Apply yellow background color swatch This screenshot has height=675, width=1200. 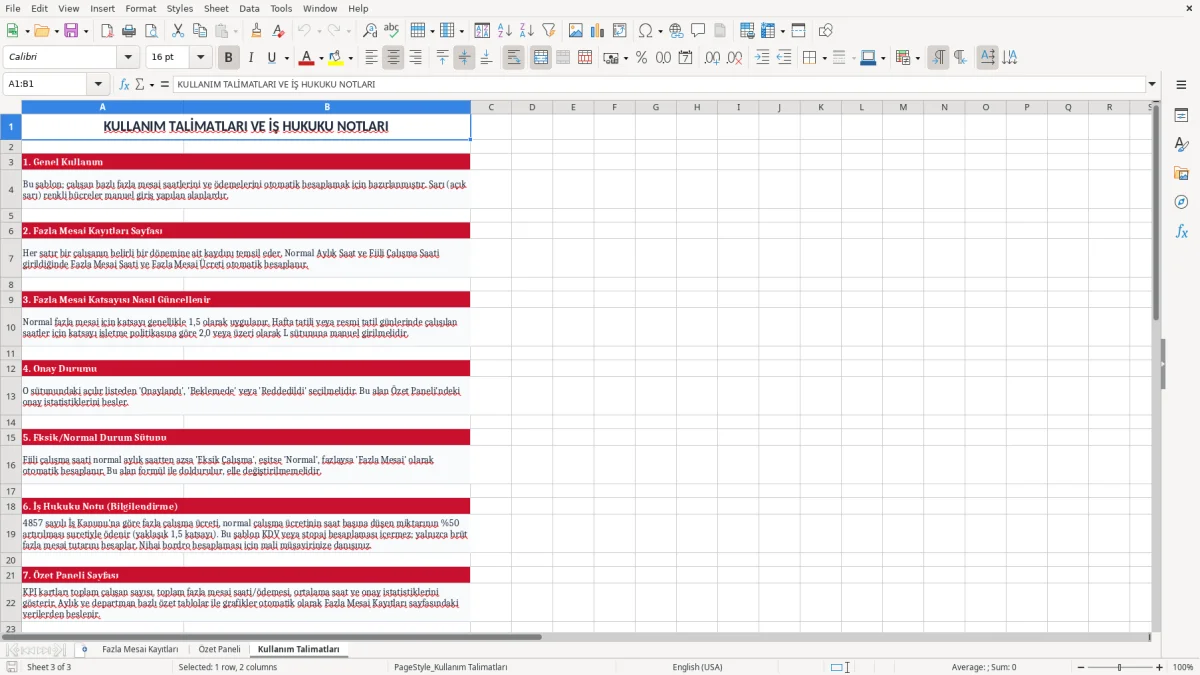pos(335,58)
